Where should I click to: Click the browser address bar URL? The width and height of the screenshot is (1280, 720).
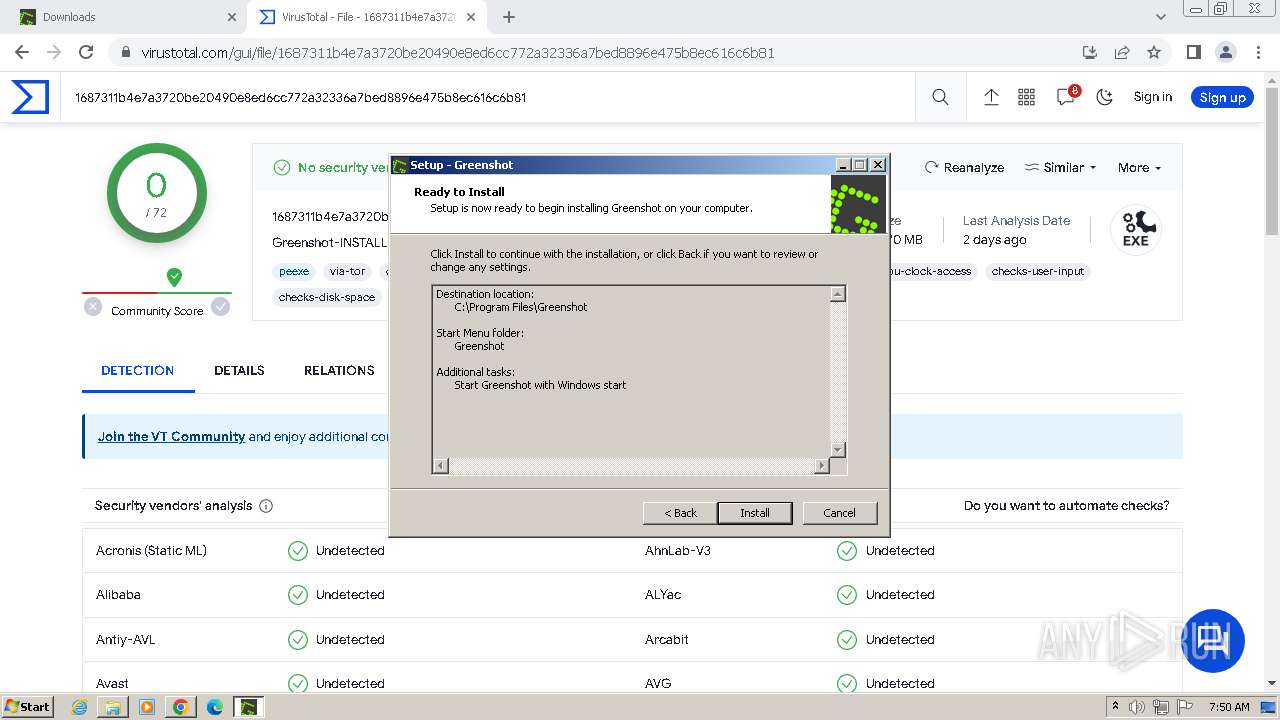tap(458, 52)
